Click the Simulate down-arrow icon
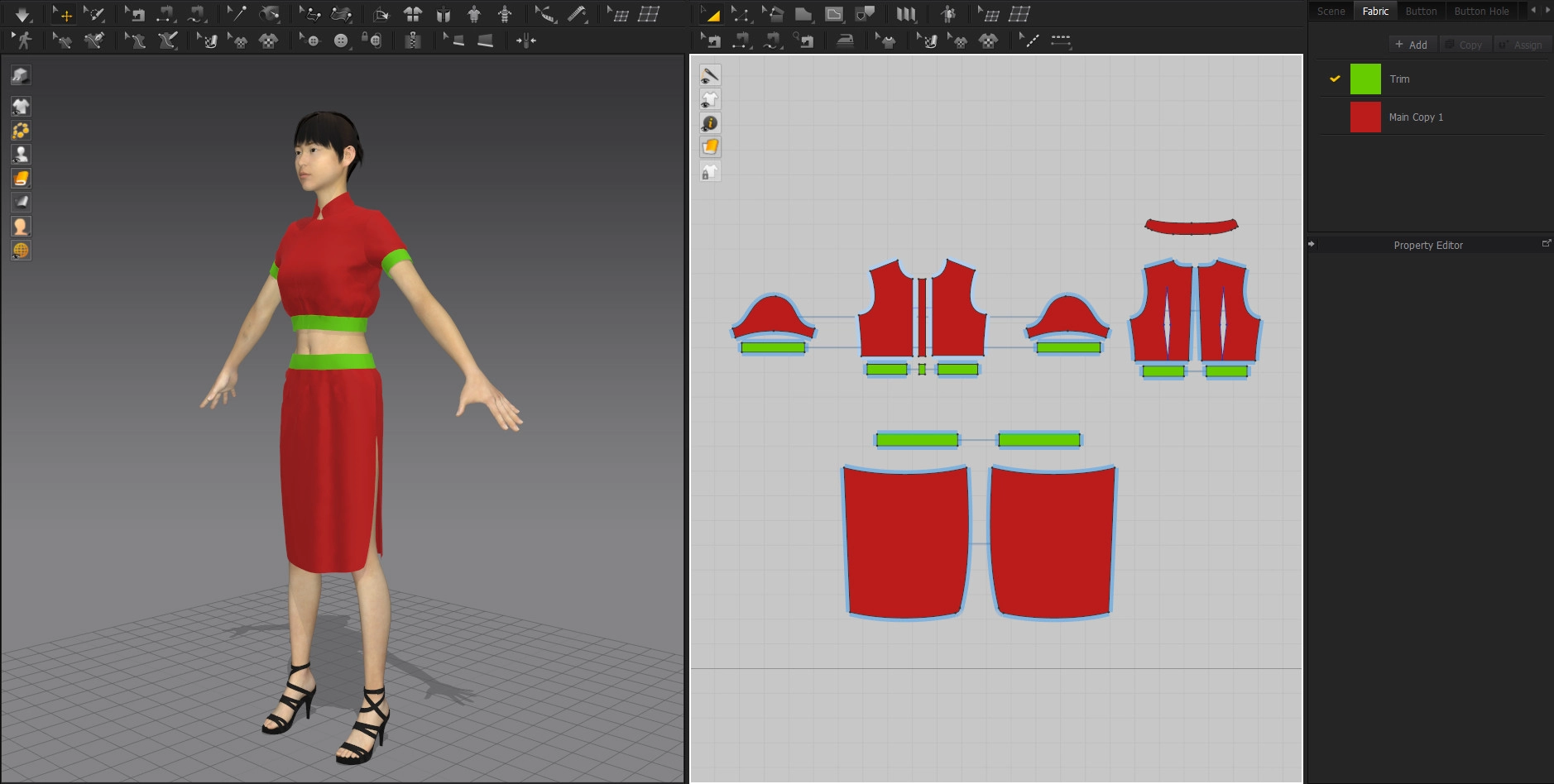This screenshot has width=1554, height=784. [22, 15]
